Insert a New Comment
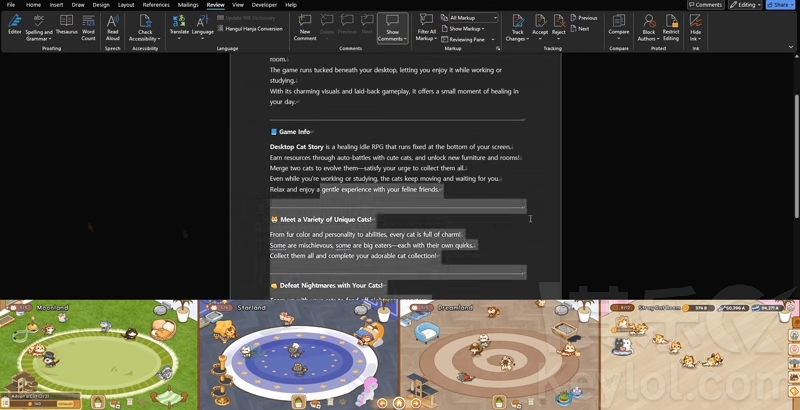This screenshot has width=800, height=410. point(305,25)
